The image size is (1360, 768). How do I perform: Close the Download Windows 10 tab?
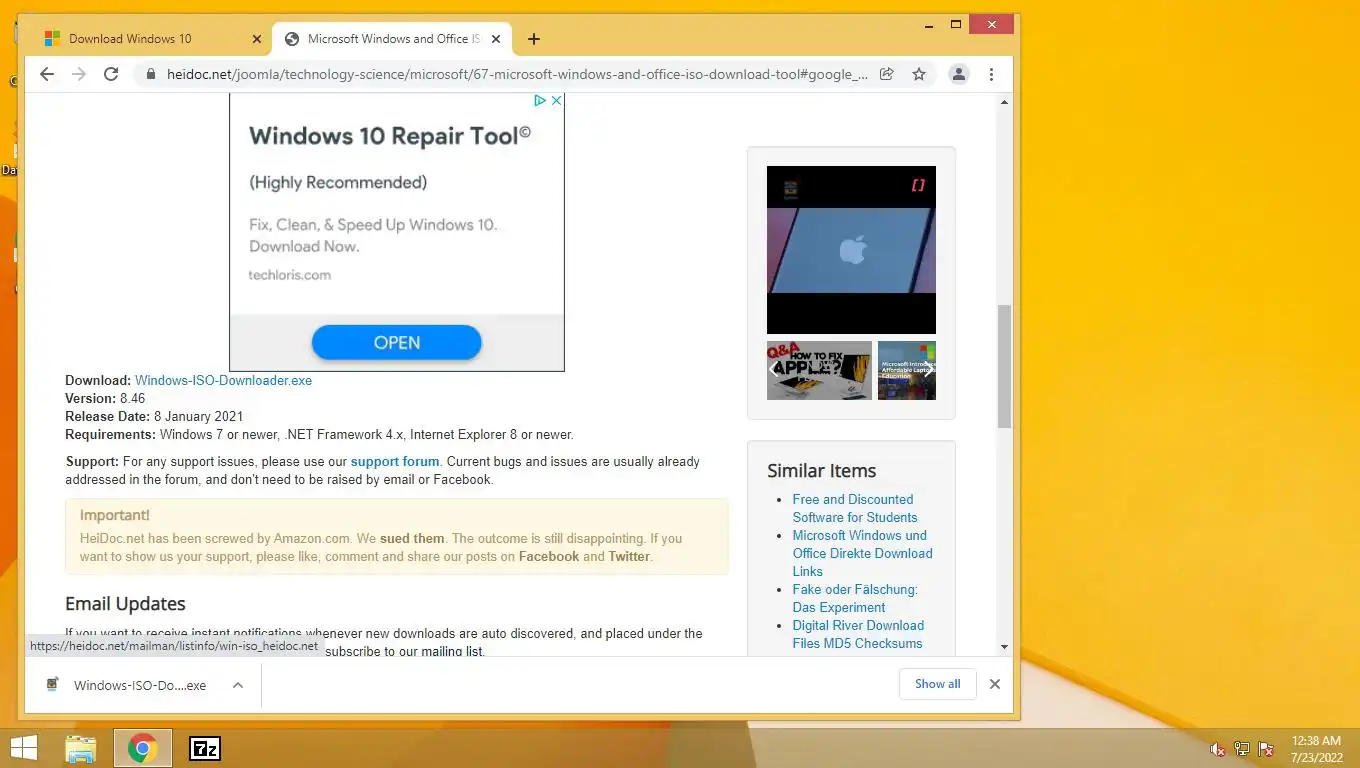[x=257, y=39]
